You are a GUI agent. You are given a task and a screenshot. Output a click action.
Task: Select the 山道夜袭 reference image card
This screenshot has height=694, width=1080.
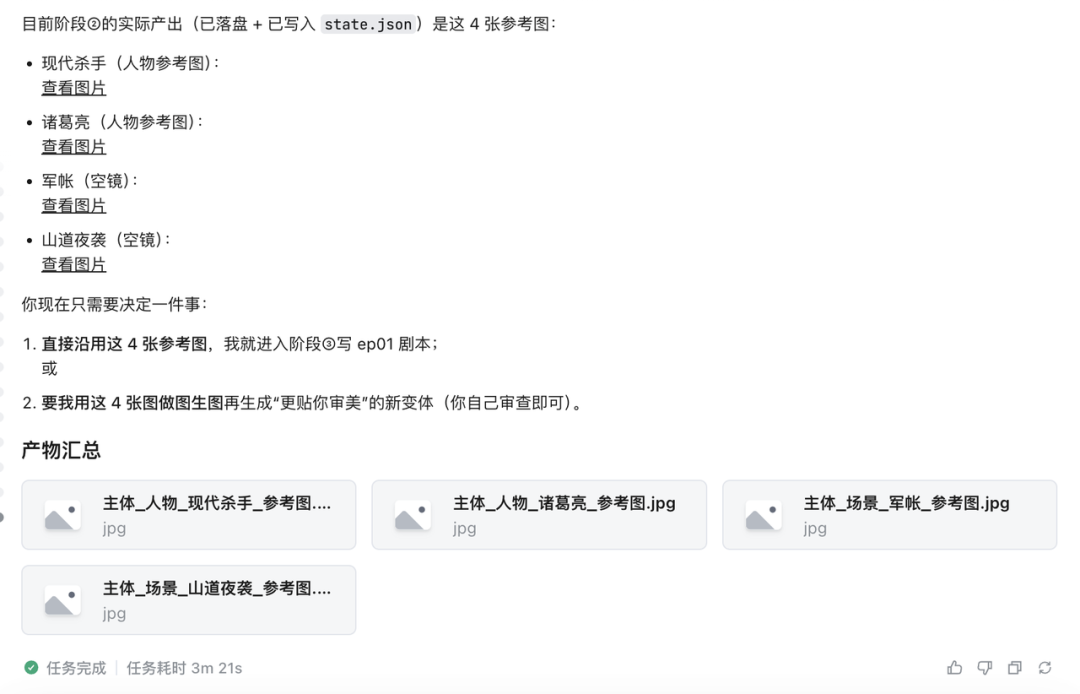(188, 599)
